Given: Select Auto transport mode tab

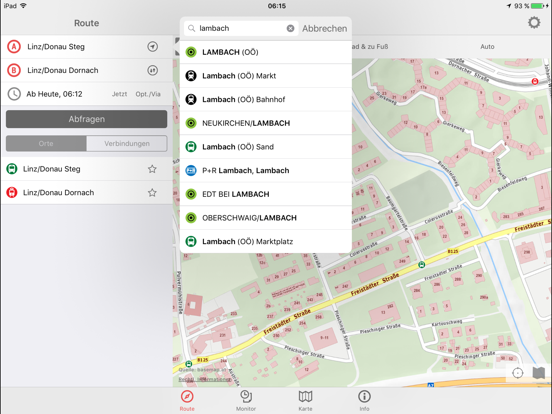Looking at the screenshot, I should tap(487, 46).
